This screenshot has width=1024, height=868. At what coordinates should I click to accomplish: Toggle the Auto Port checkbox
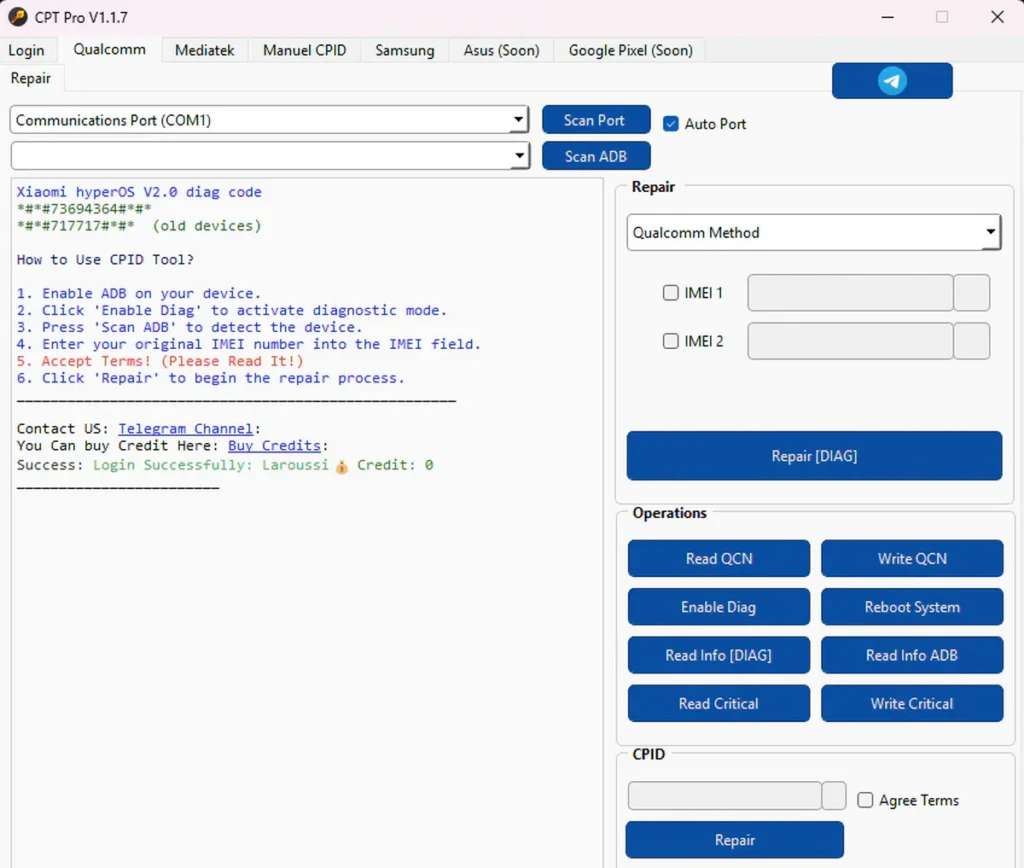(671, 123)
